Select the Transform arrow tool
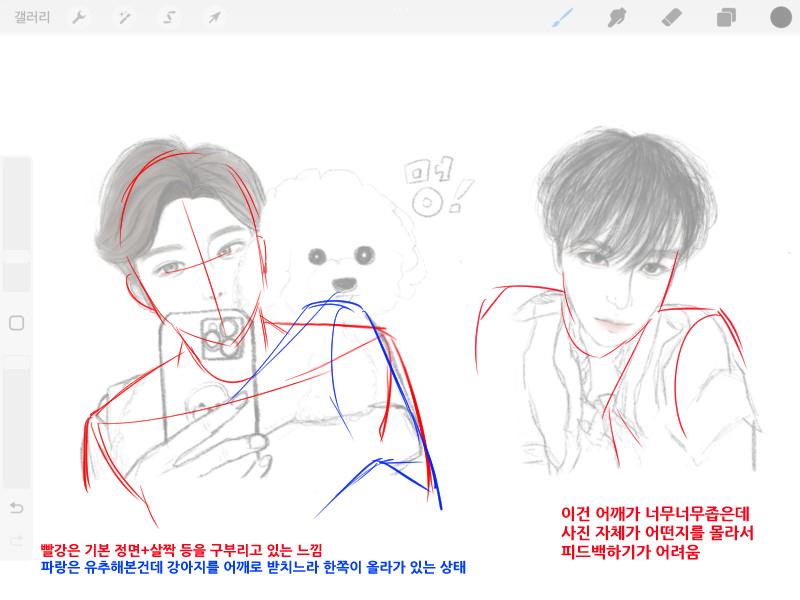 tap(214, 18)
